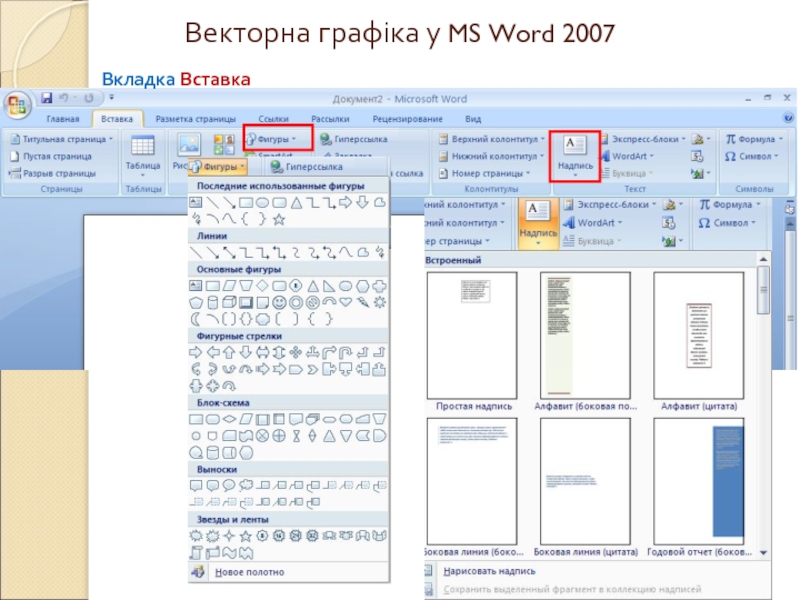Click the text box gallery scroll-down arrow
The width and height of the screenshot is (800, 600).
point(763,553)
